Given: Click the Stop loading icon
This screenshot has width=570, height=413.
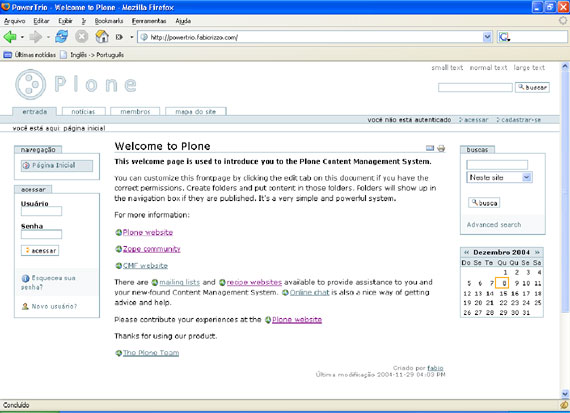Looking at the screenshot, I should 82,37.
